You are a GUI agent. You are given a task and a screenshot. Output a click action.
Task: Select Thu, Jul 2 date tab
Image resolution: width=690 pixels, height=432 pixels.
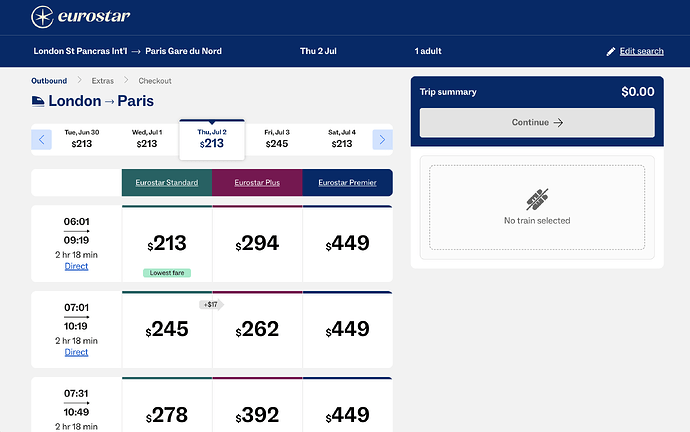click(212, 139)
